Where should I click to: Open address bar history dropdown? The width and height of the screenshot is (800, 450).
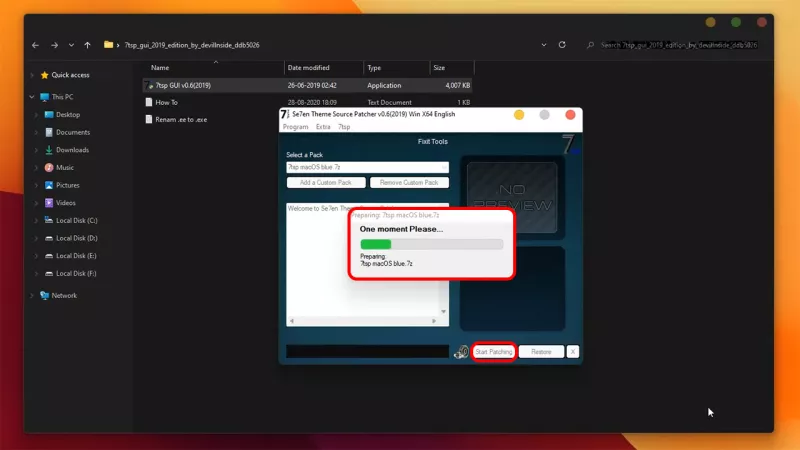544,45
